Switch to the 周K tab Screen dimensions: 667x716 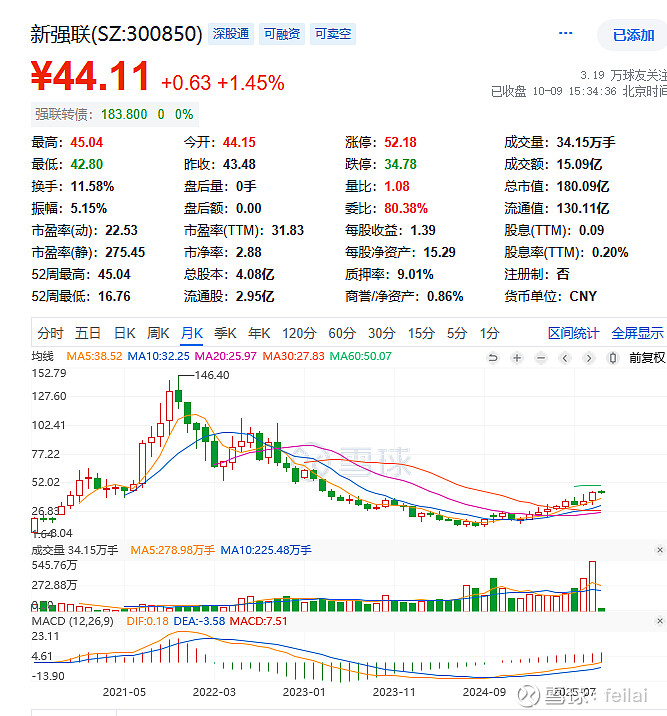(158, 333)
